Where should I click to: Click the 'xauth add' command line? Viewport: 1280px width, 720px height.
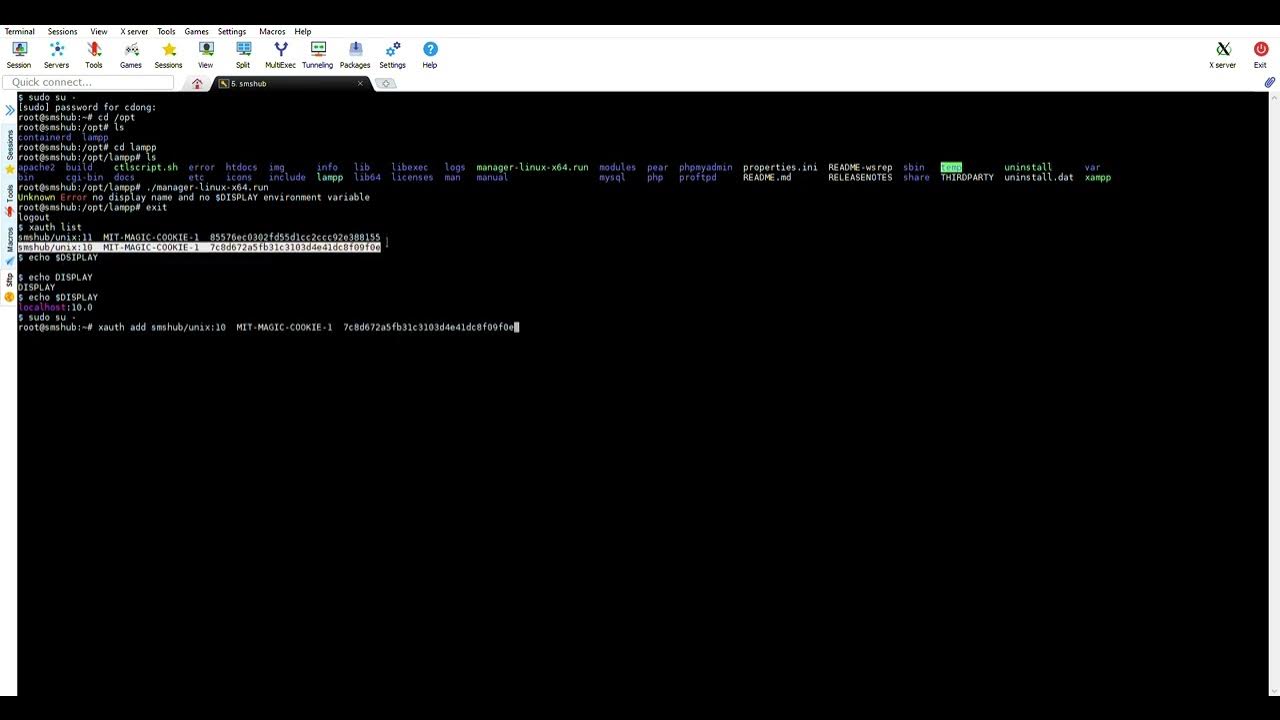click(x=268, y=327)
